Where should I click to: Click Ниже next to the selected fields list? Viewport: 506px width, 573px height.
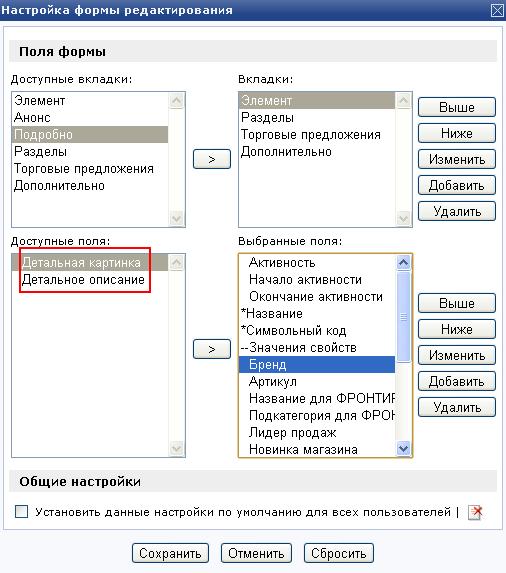click(x=457, y=329)
